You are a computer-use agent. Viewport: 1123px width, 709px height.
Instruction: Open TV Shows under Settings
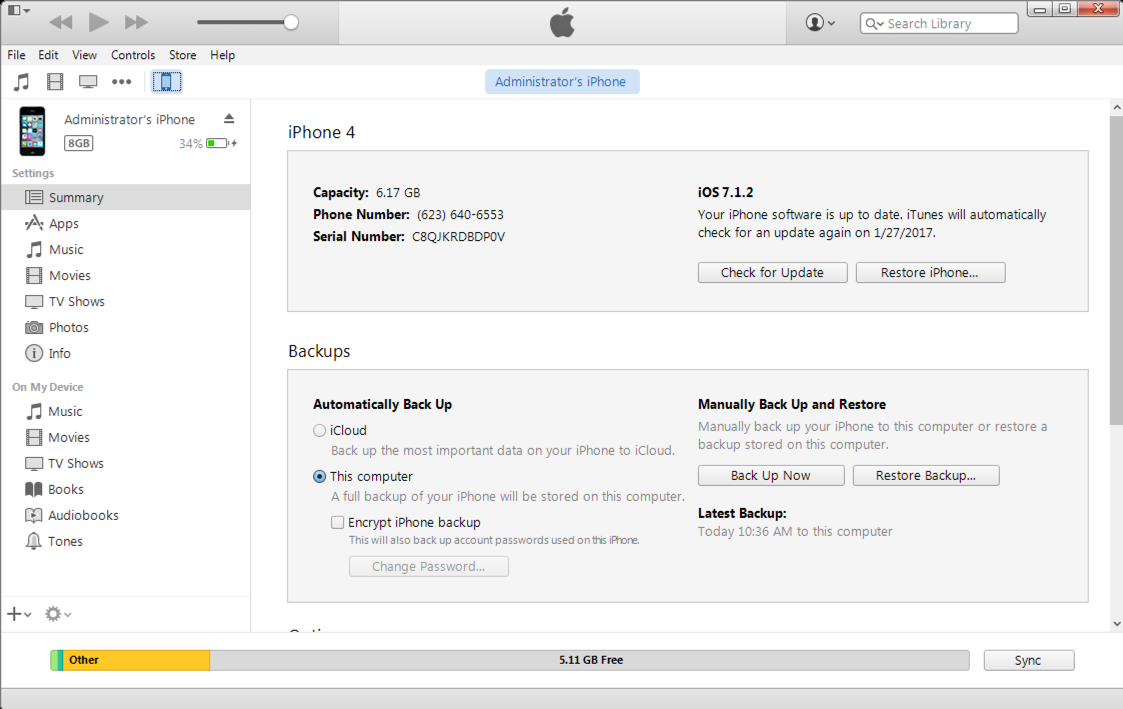tap(126, 302)
